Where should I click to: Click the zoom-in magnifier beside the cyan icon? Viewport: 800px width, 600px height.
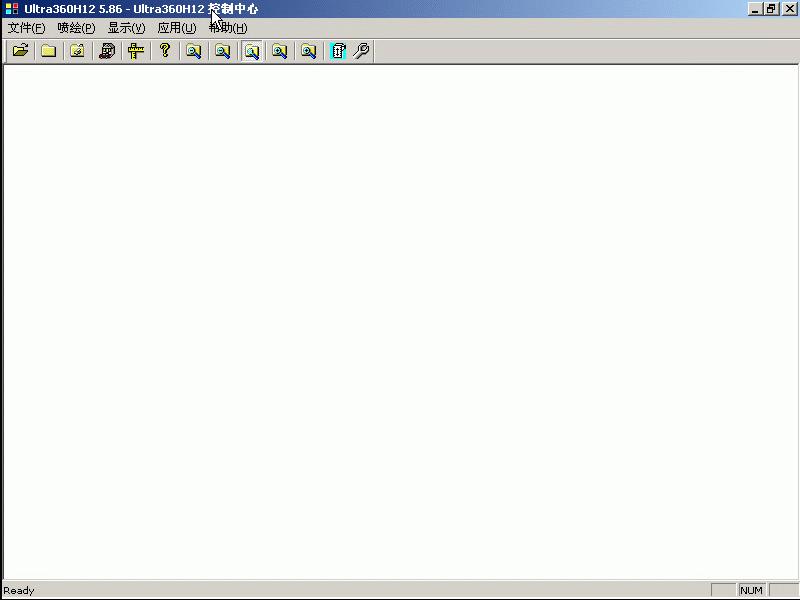coord(309,51)
